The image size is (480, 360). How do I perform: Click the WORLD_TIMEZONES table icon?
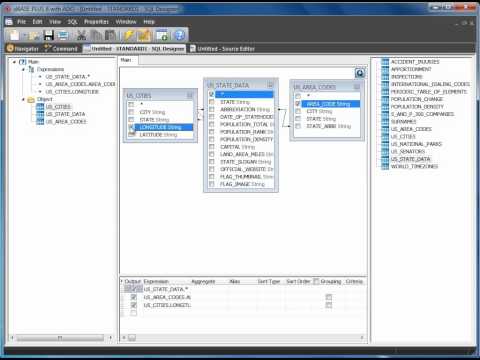(x=385, y=166)
